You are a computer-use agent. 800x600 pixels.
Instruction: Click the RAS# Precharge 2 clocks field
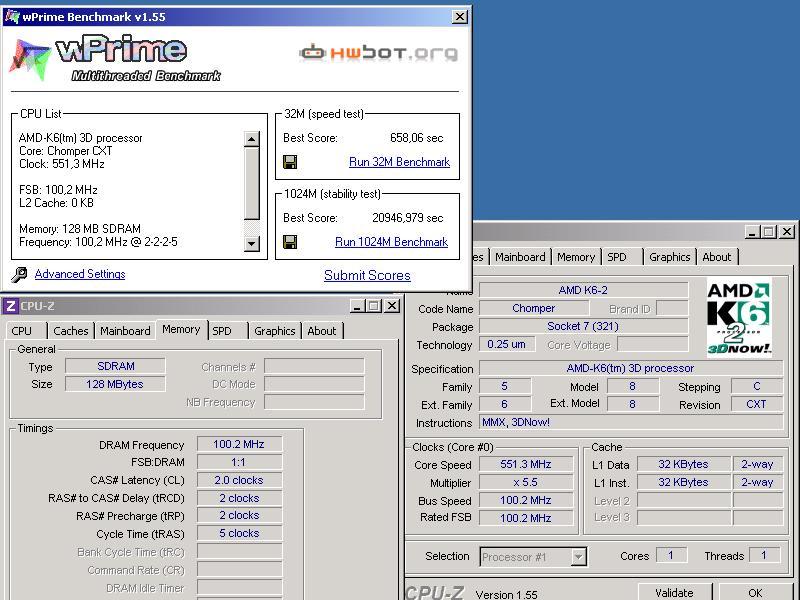(239, 515)
